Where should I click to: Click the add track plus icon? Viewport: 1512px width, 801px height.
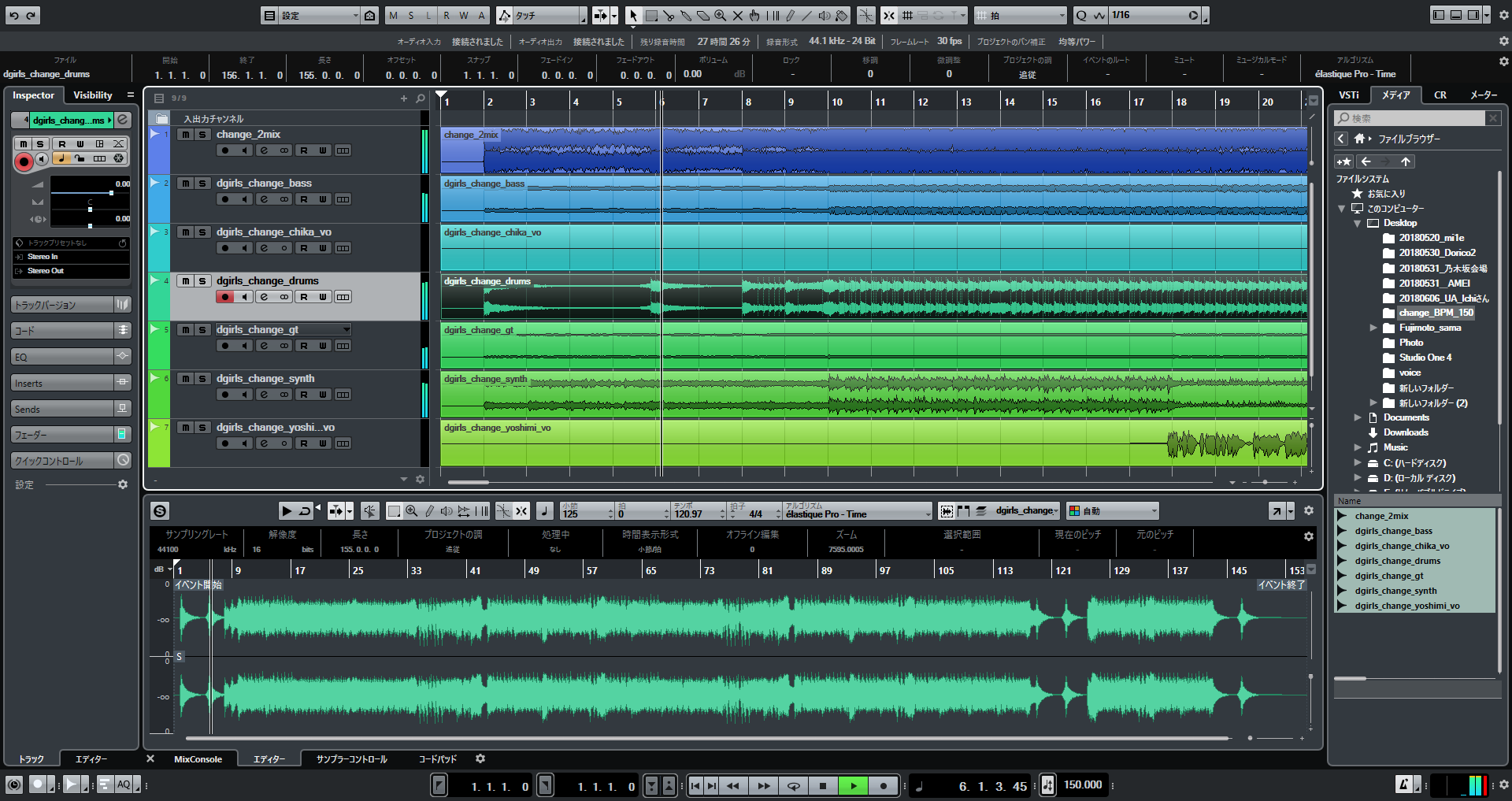coord(404,98)
